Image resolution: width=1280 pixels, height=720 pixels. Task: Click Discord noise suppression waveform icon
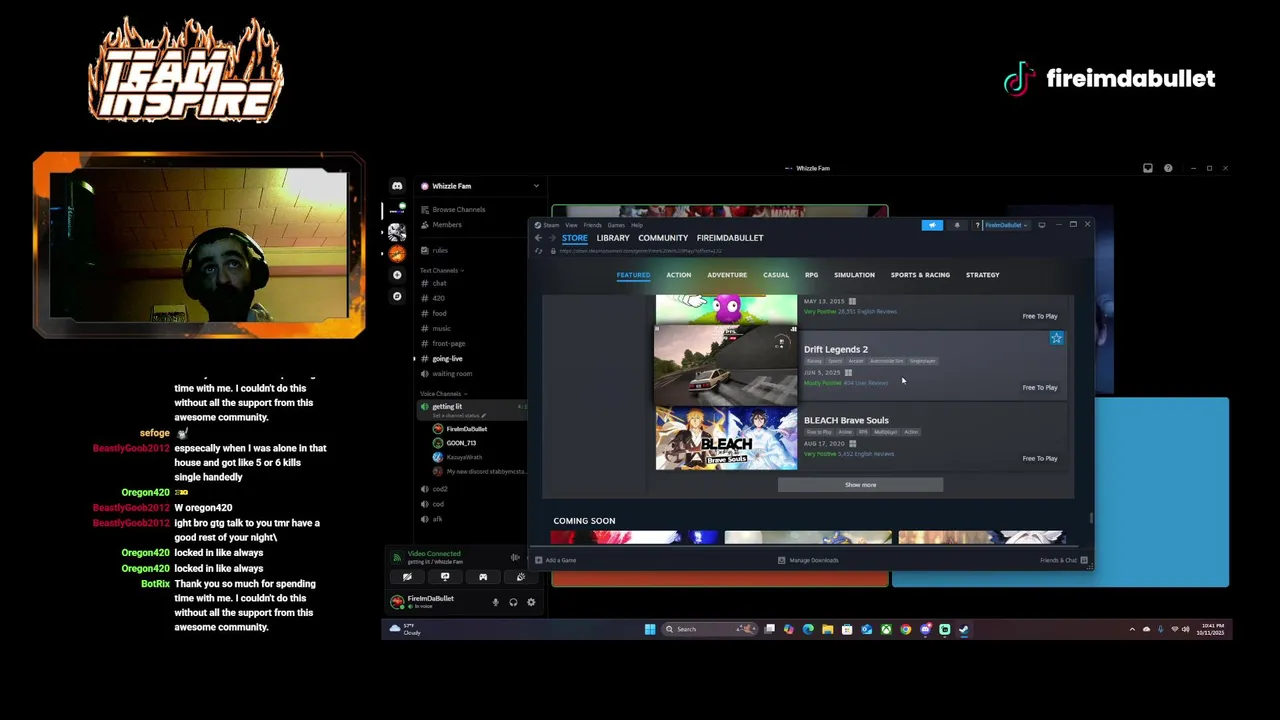(x=515, y=557)
